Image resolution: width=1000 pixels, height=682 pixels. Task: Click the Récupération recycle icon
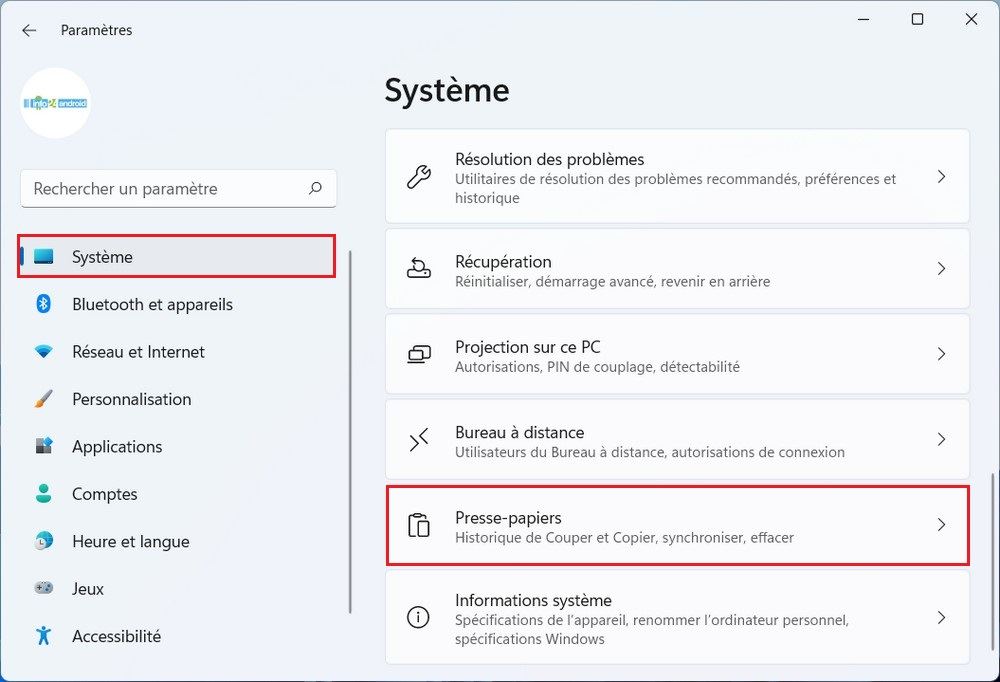click(x=418, y=268)
